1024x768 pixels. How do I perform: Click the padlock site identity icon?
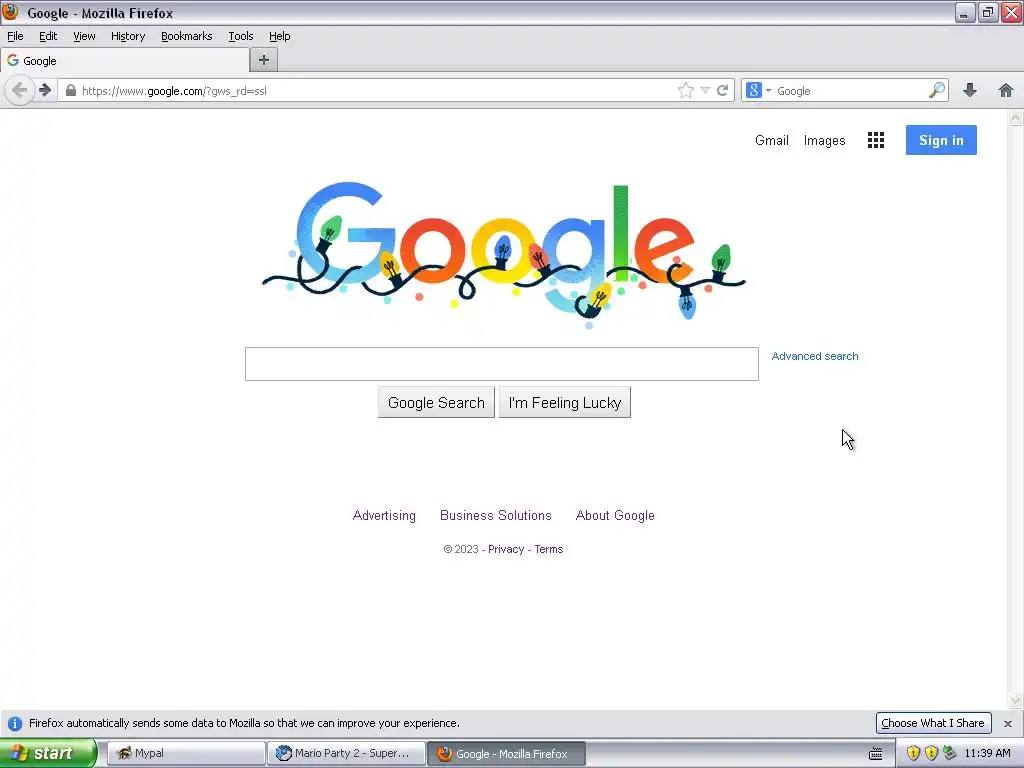point(71,91)
